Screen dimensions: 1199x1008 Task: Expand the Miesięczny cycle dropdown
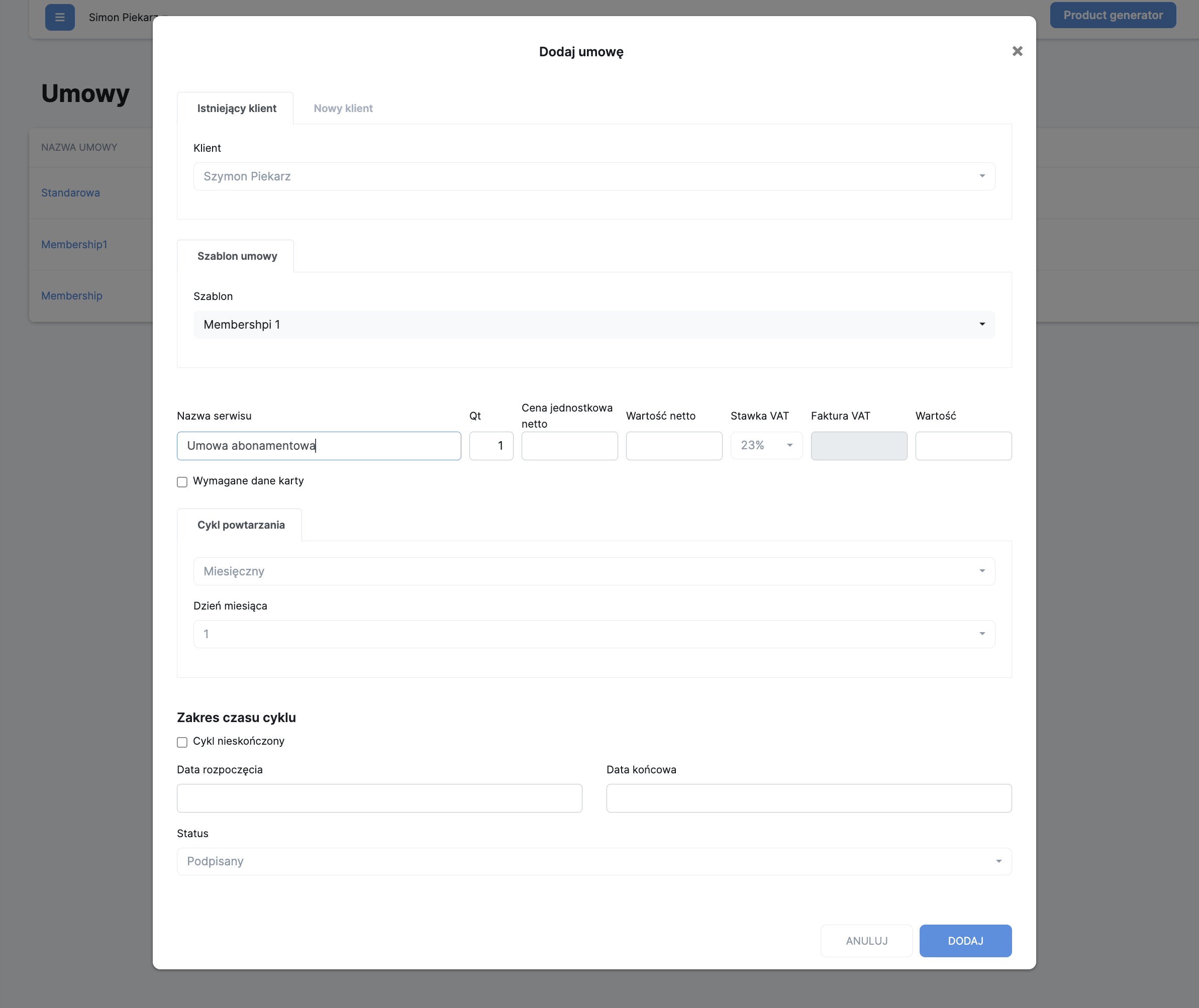(x=981, y=571)
